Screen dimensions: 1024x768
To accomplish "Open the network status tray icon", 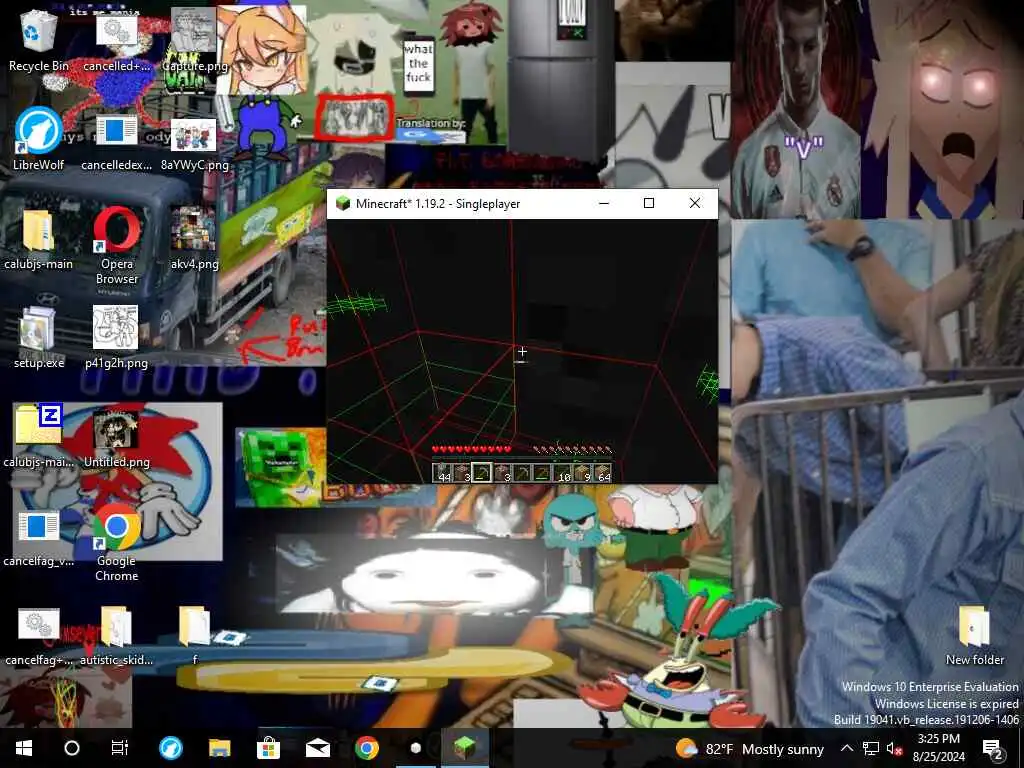I will [871, 748].
